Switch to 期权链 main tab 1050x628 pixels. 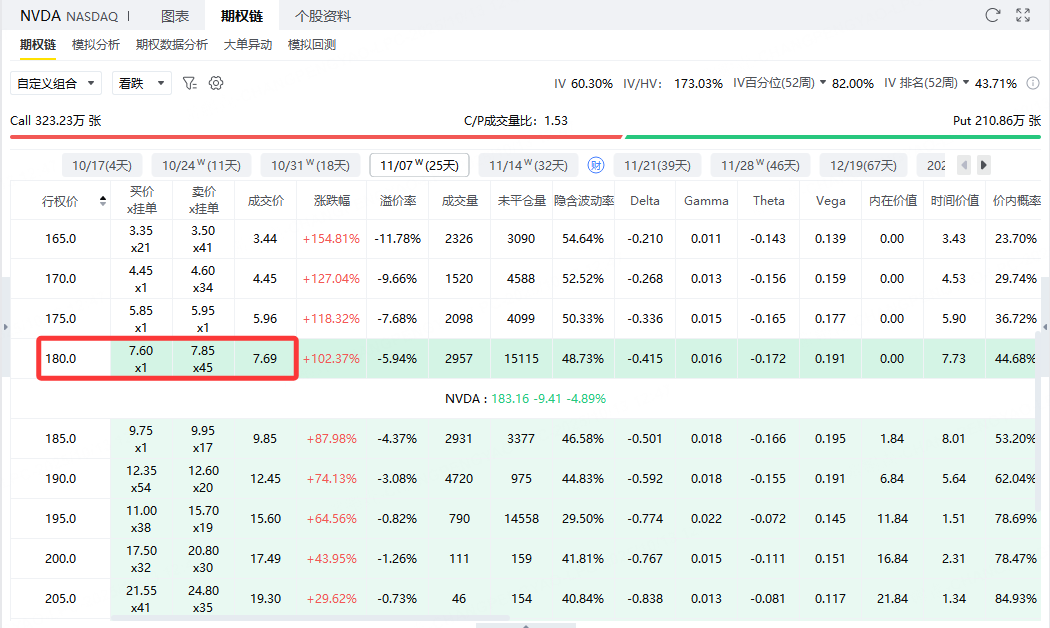click(242, 16)
